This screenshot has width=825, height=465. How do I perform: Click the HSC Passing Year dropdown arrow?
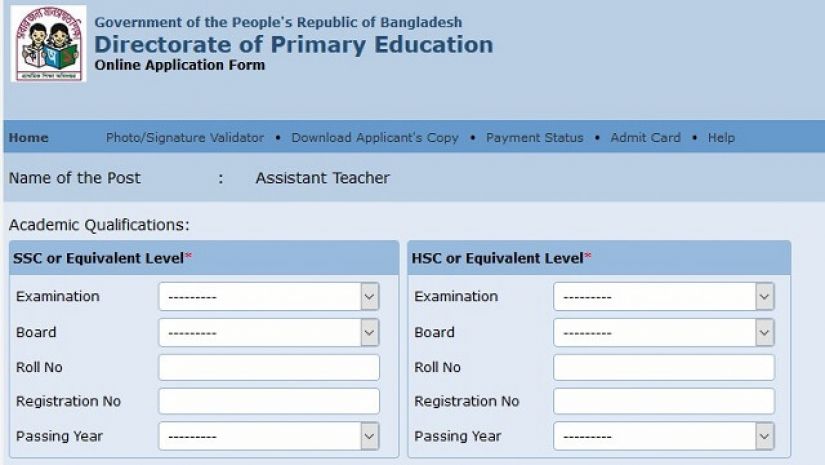tap(765, 436)
